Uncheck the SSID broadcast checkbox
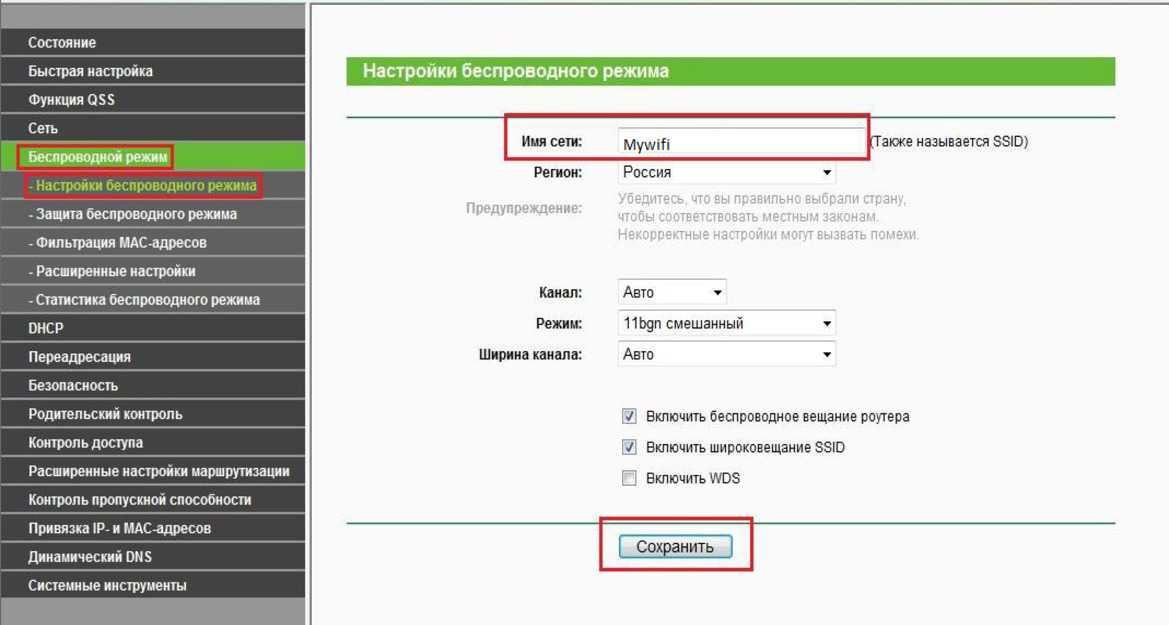The height and width of the screenshot is (625, 1169). point(629,448)
